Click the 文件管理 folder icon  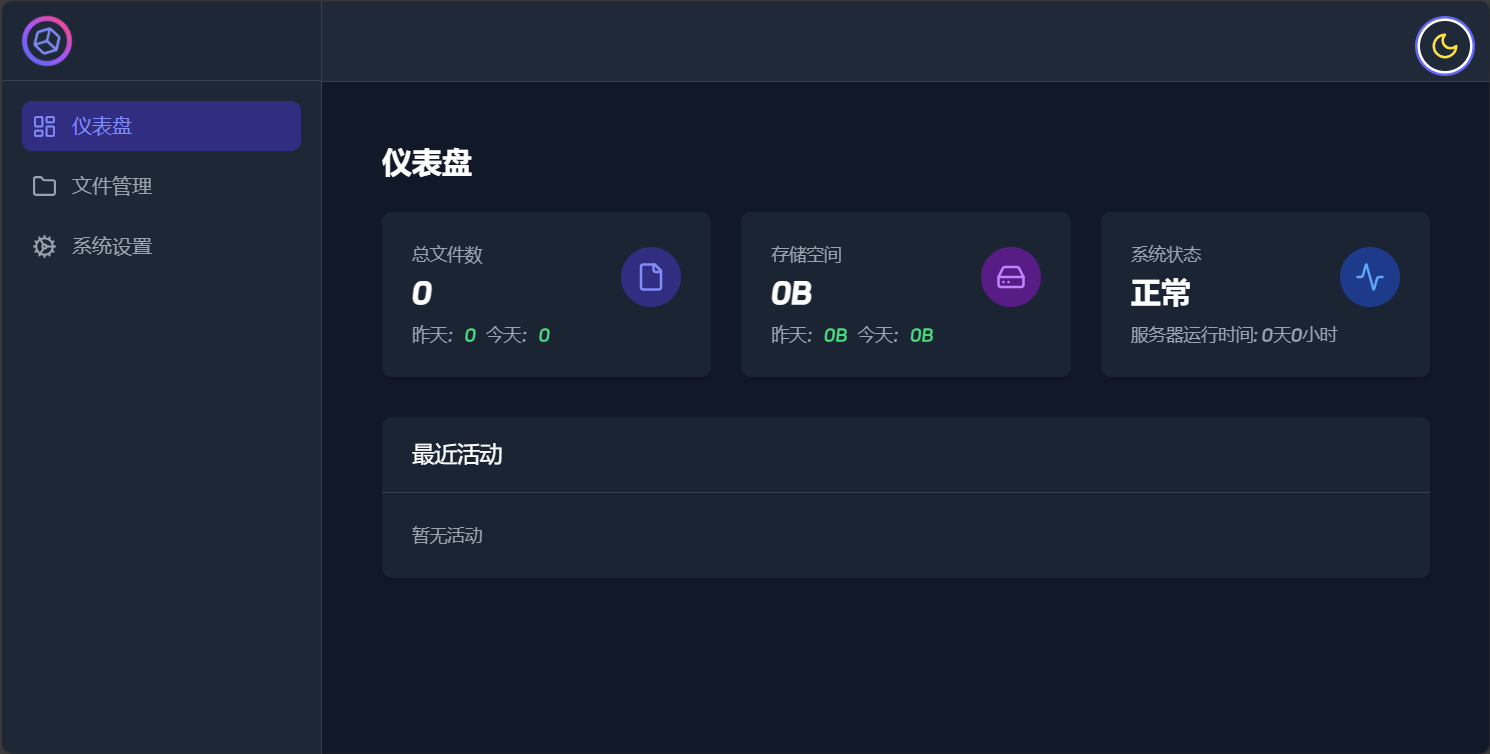[44, 186]
